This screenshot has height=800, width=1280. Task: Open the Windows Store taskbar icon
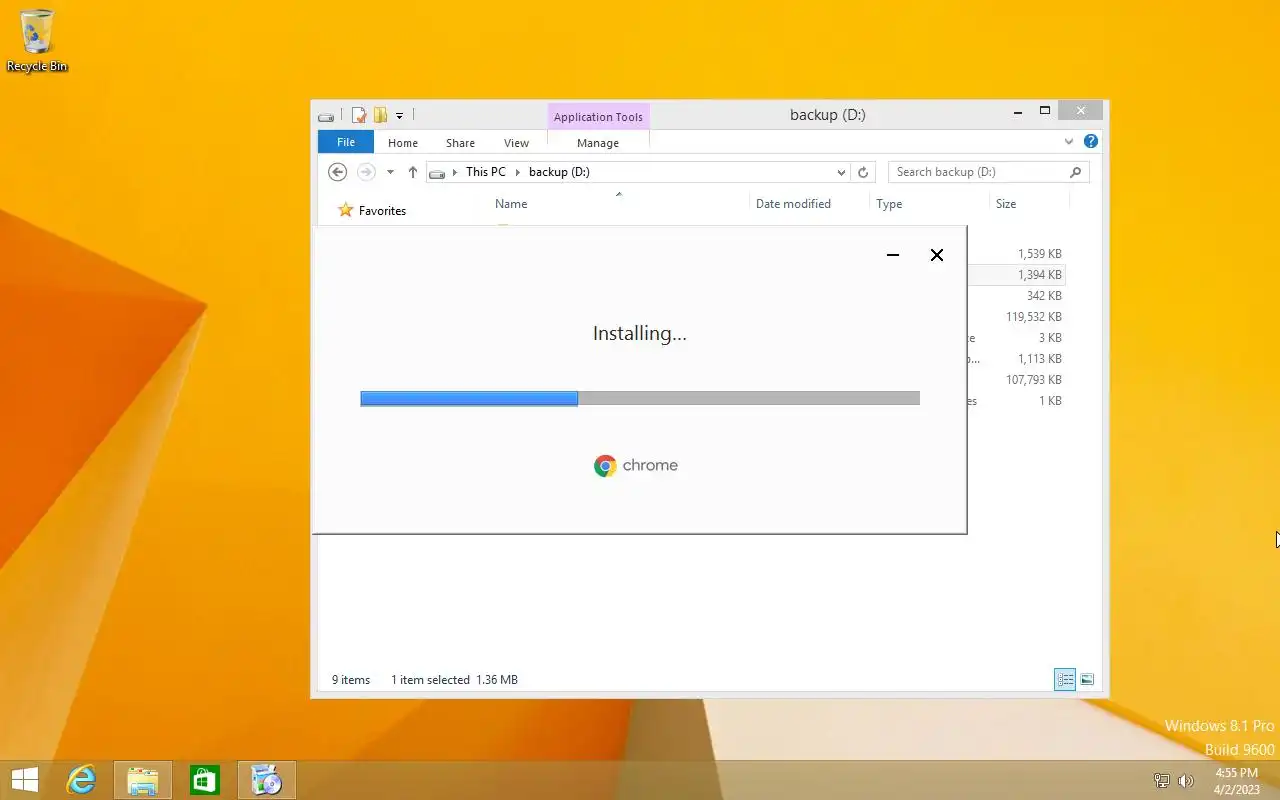coord(205,780)
